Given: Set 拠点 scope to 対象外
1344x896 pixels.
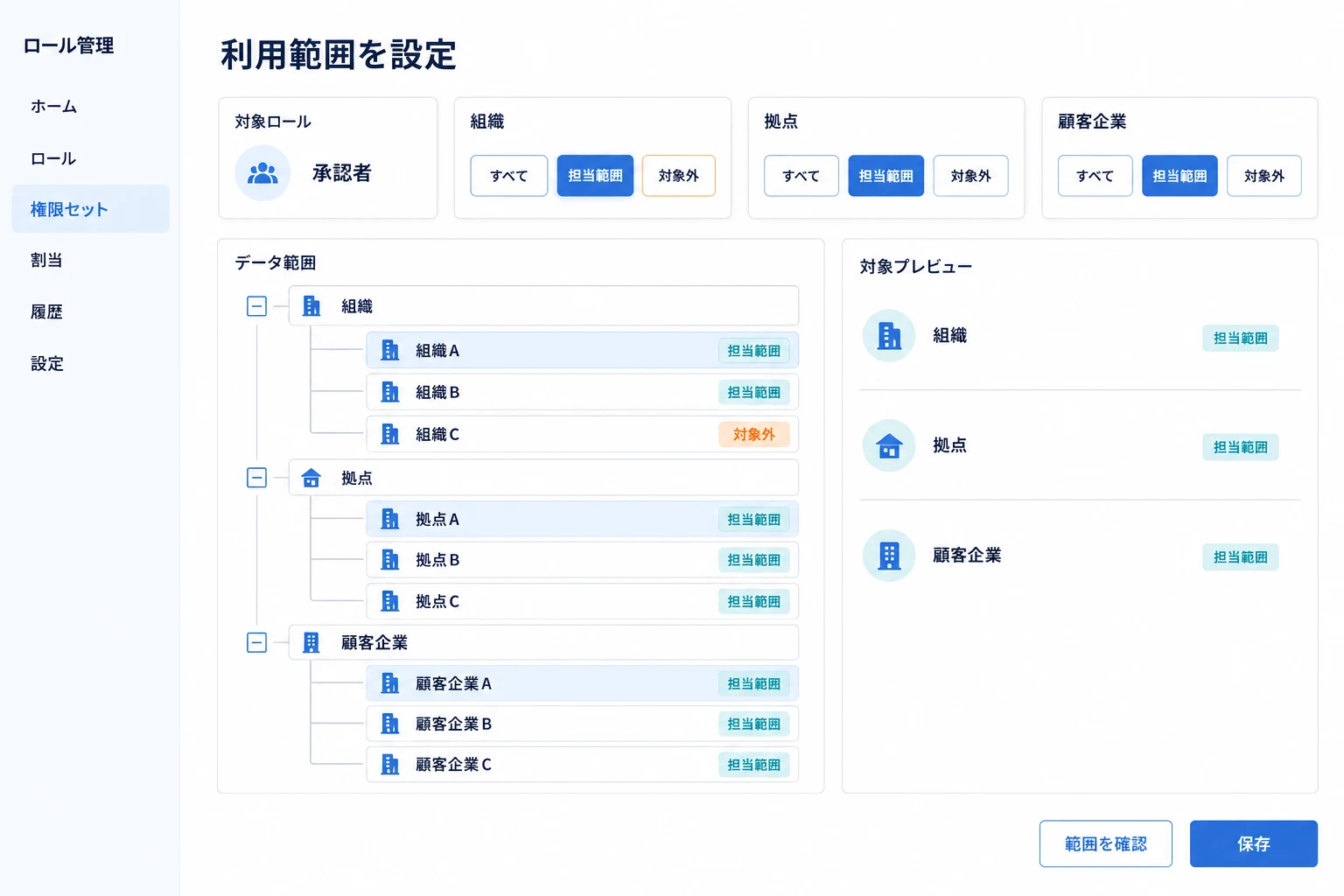Looking at the screenshot, I should [x=971, y=176].
